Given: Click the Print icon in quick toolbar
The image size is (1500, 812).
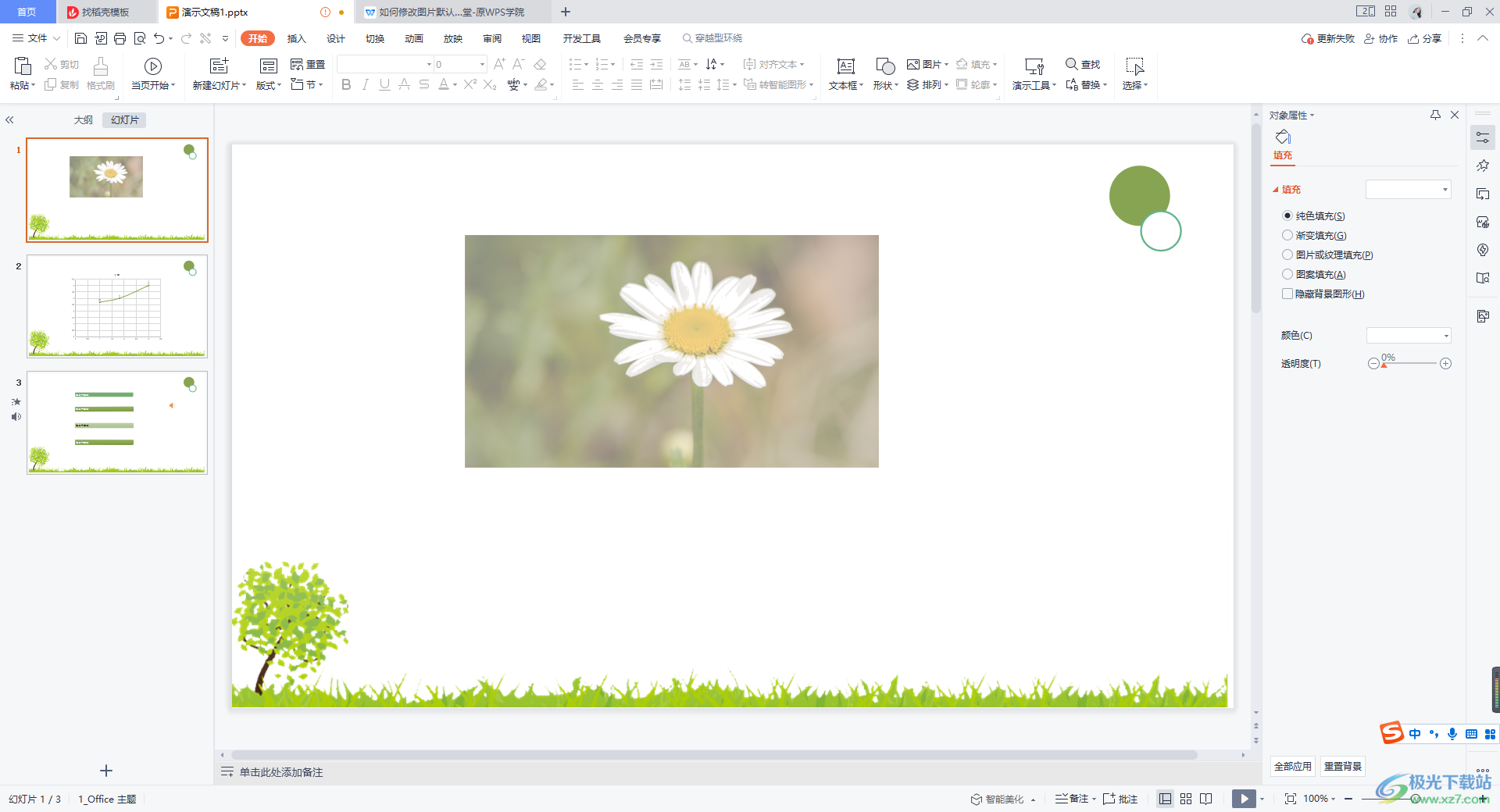Looking at the screenshot, I should 120,38.
